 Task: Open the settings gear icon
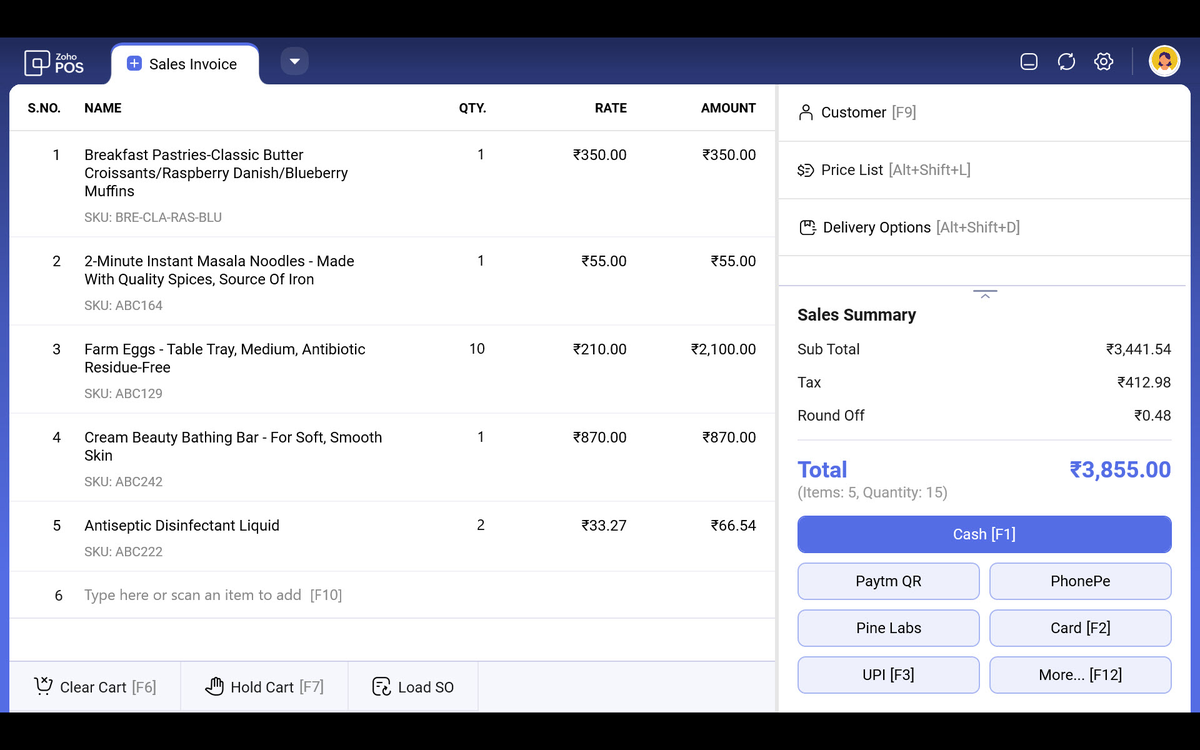click(x=1103, y=62)
